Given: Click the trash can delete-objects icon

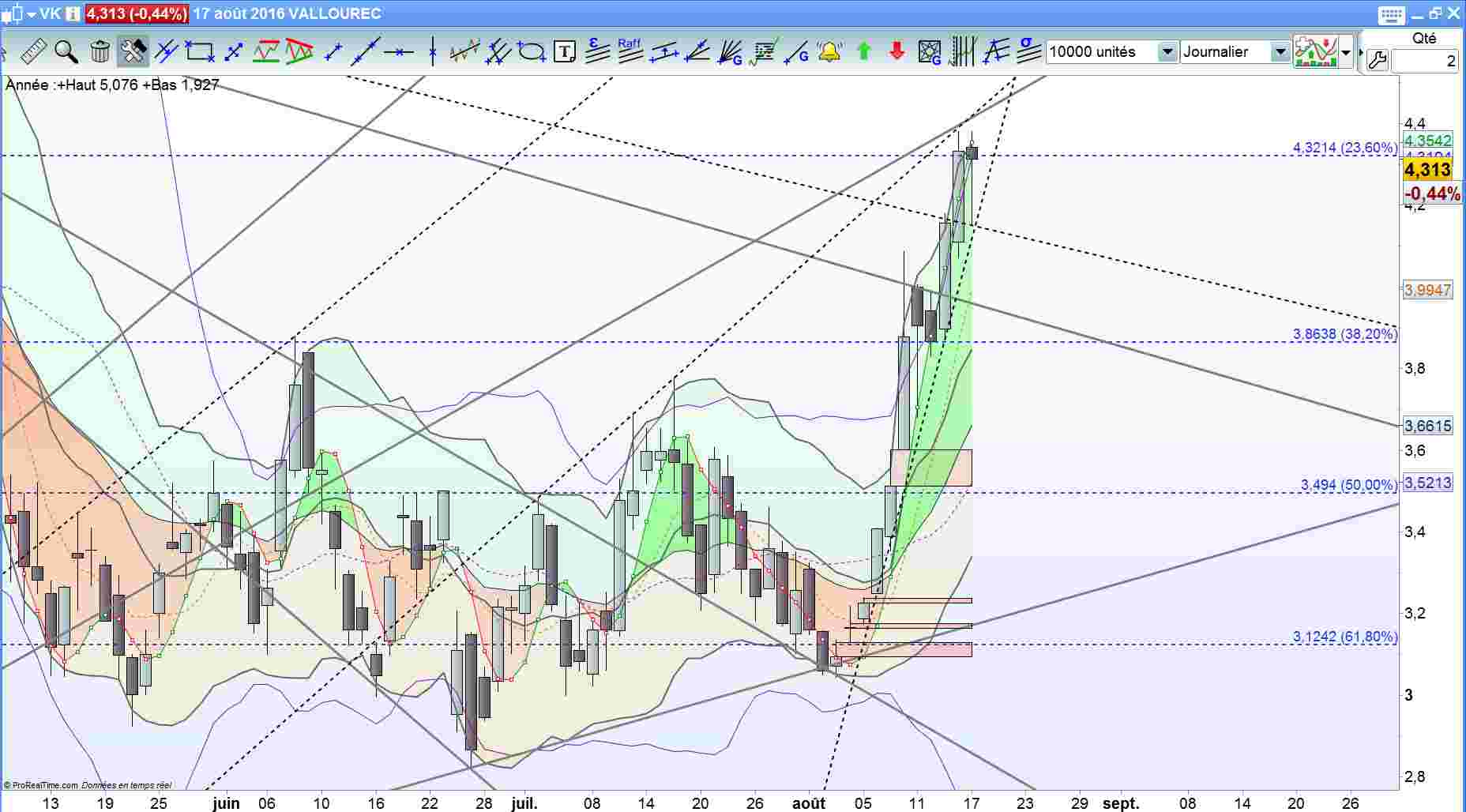Looking at the screenshot, I should click(x=100, y=52).
